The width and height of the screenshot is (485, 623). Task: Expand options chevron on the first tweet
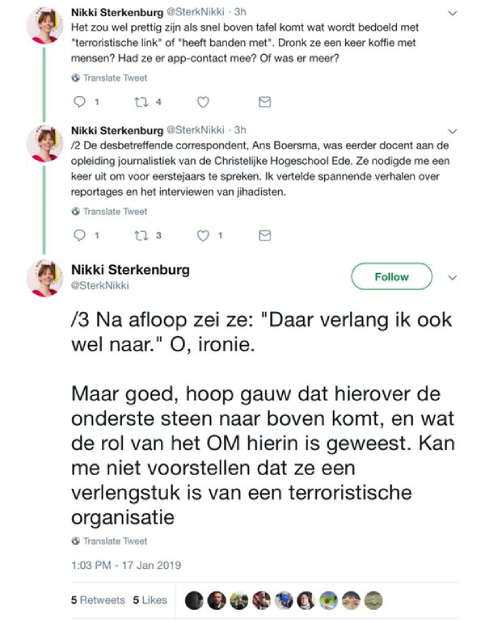pyautogui.click(x=452, y=14)
